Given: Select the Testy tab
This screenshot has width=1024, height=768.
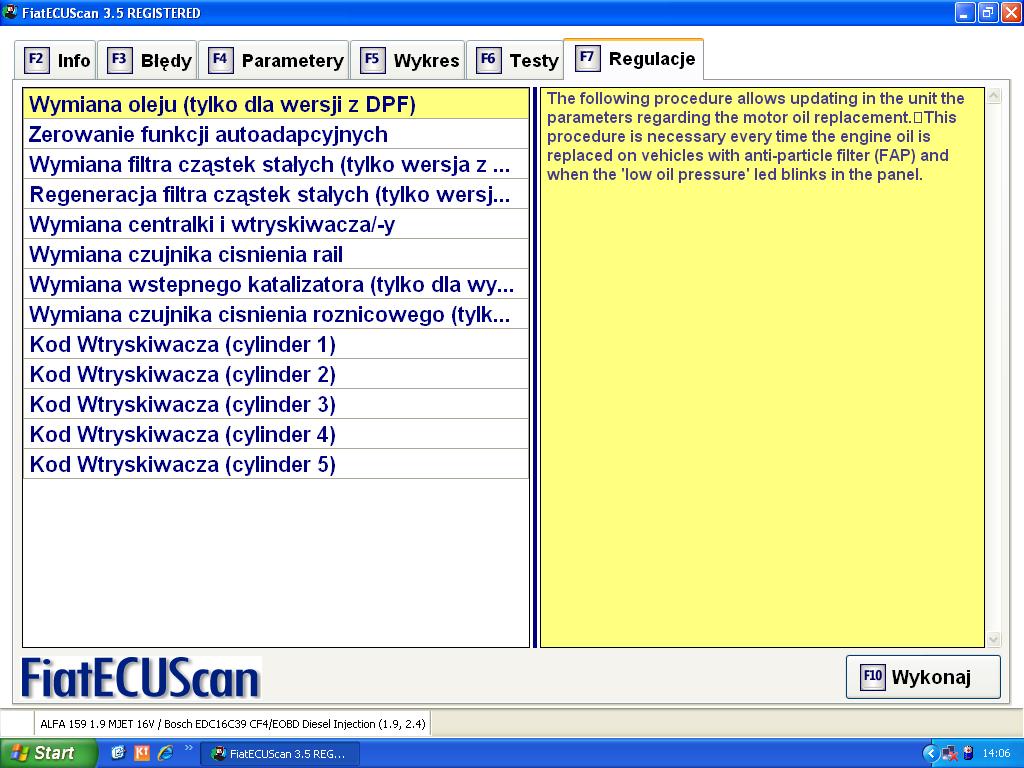Looking at the screenshot, I should pyautogui.click(x=515, y=60).
